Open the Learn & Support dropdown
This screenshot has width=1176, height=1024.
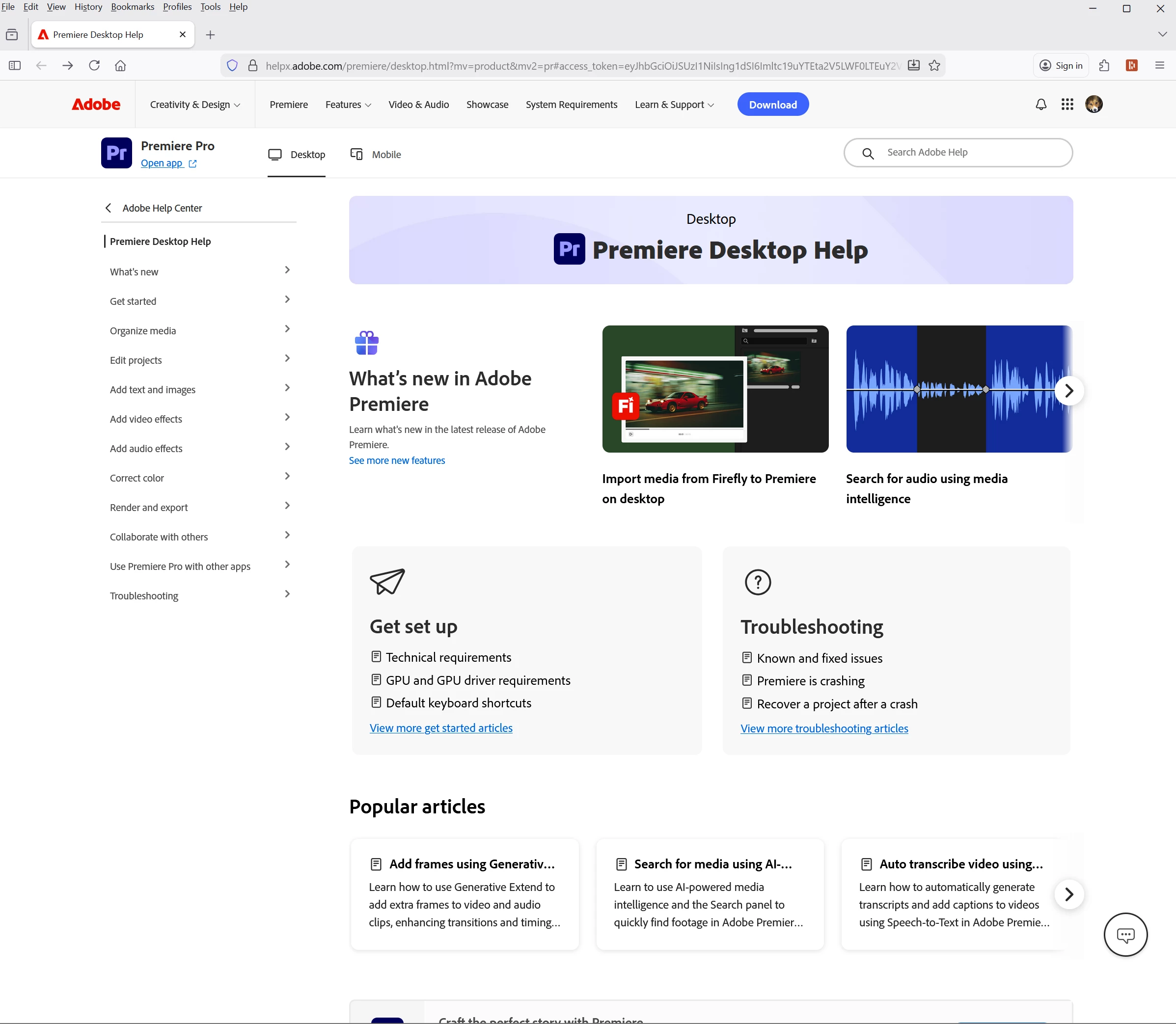click(x=674, y=105)
